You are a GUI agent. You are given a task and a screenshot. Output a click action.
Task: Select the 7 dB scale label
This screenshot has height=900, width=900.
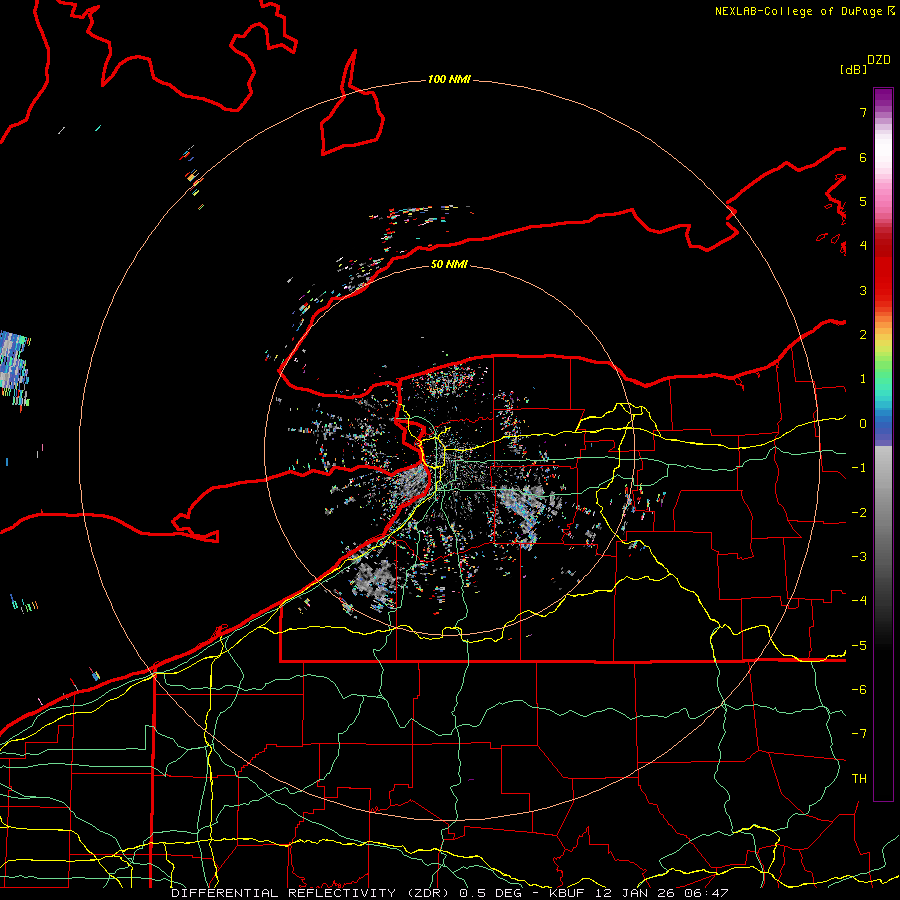pos(863,112)
